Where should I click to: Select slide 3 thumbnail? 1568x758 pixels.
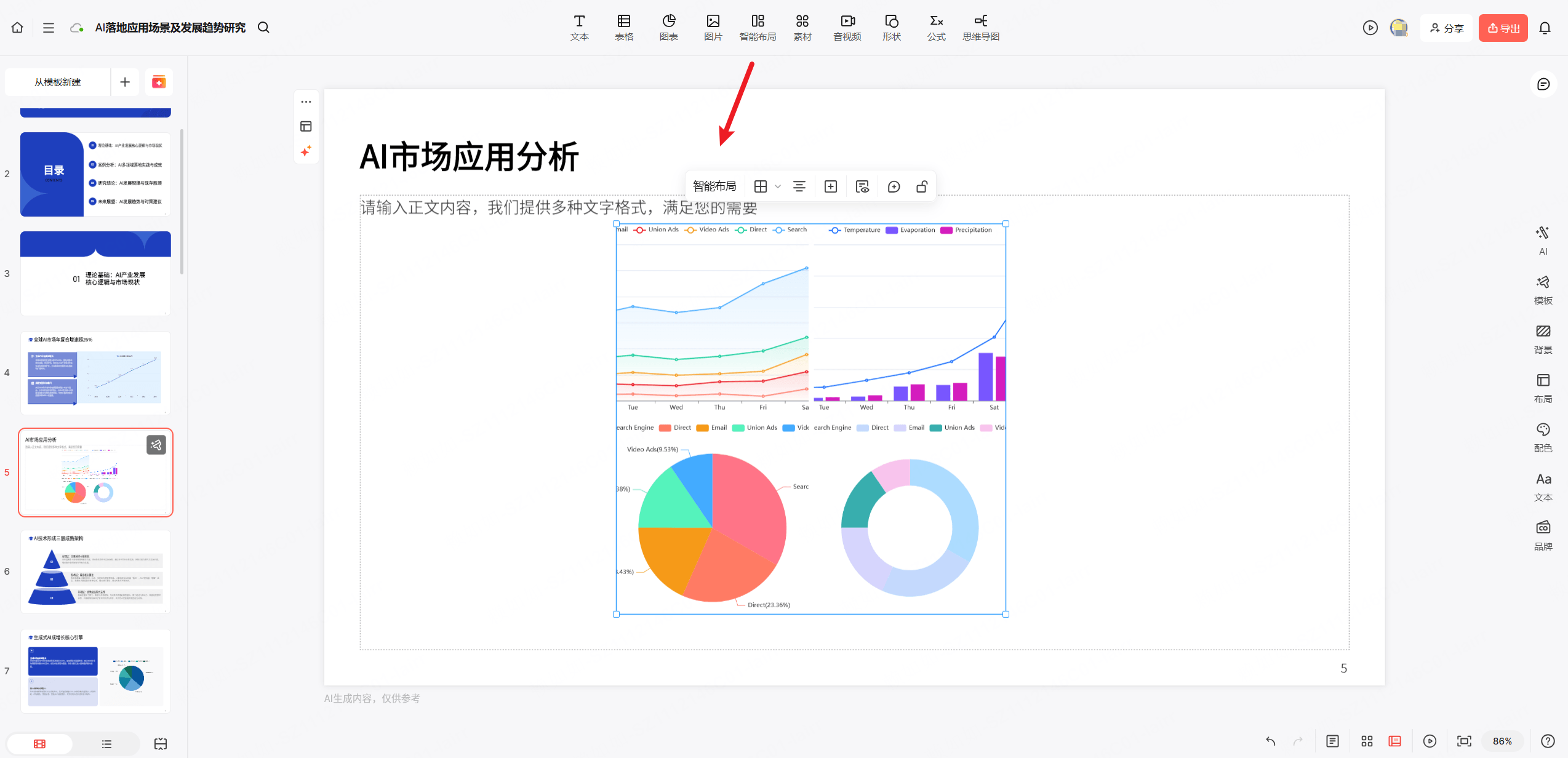click(95, 274)
